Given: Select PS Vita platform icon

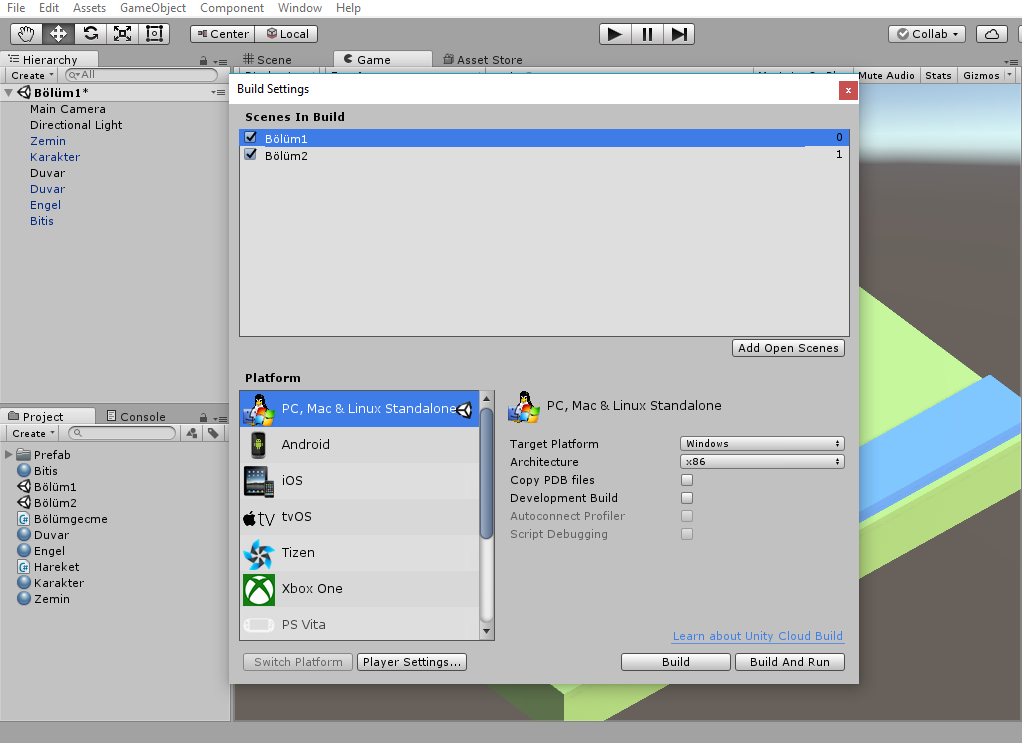Looking at the screenshot, I should (258, 625).
